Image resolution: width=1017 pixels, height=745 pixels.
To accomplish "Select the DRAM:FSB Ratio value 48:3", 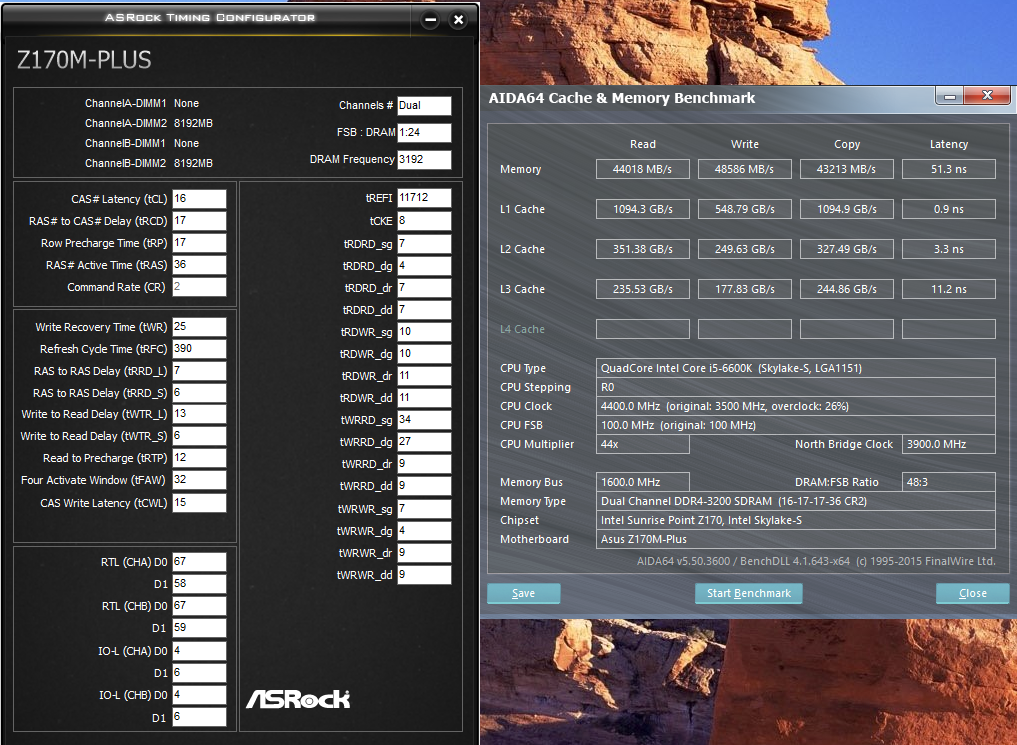I will tap(949, 482).
